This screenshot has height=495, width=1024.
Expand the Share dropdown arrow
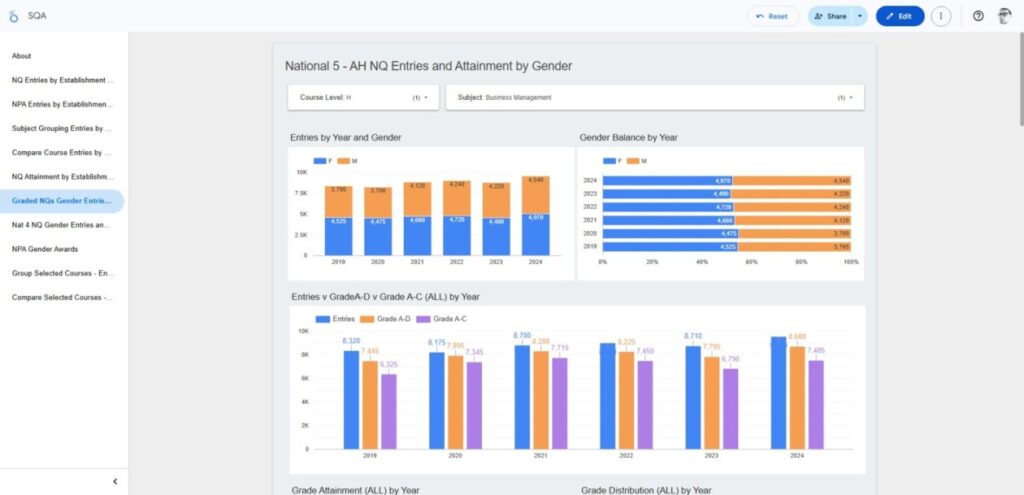[860, 16]
